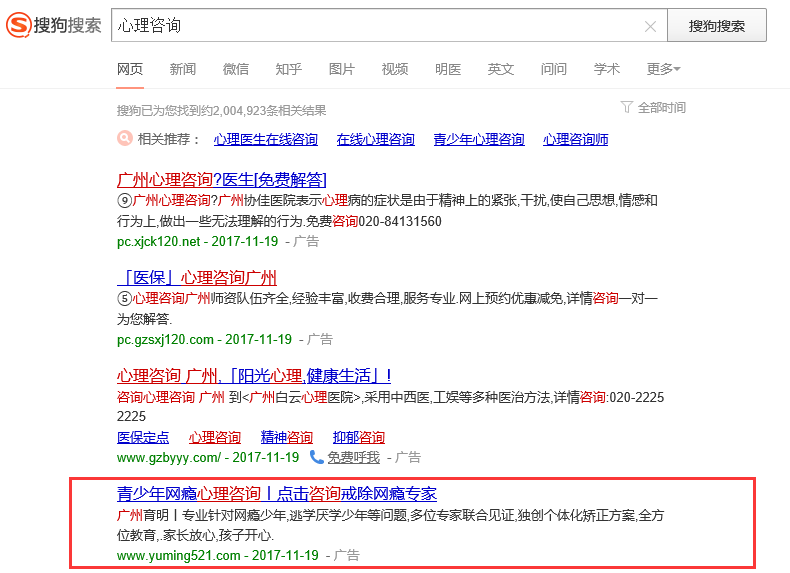Click the circled 5 badge icon
The width and height of the screenshot is (790, 573).
[x=124, y=298]
